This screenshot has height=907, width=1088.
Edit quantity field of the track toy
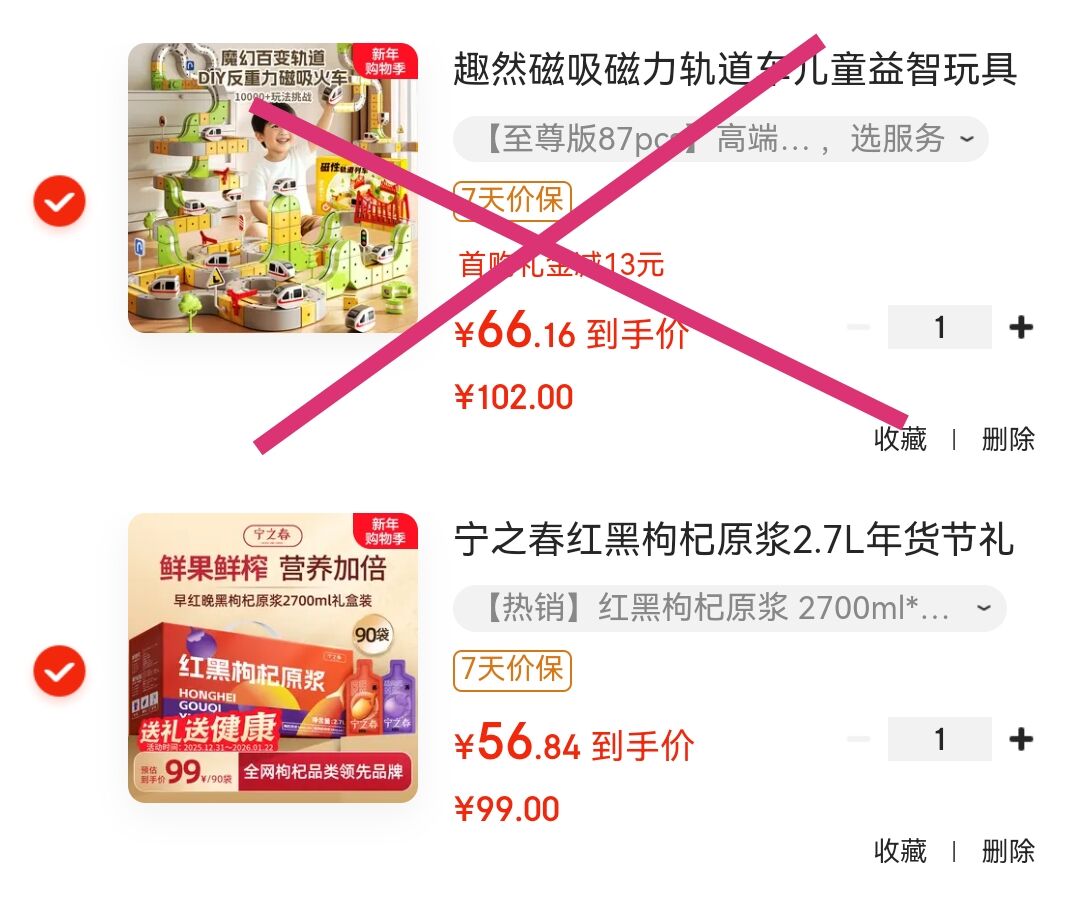(x=940, y=327)
